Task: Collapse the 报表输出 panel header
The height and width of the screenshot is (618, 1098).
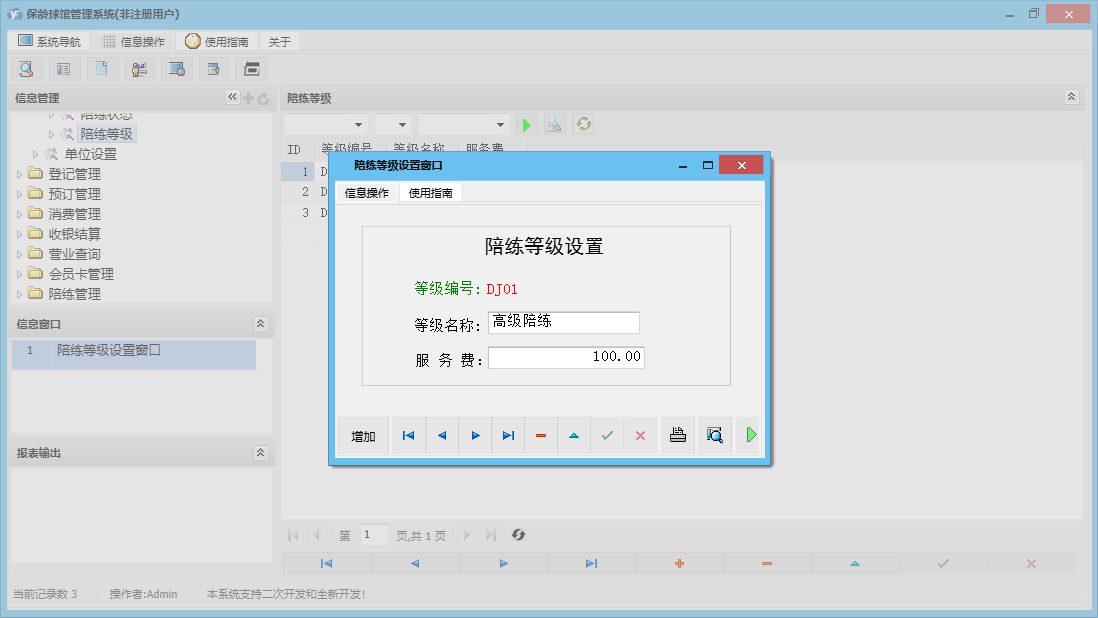Action: tap(260, 452)
